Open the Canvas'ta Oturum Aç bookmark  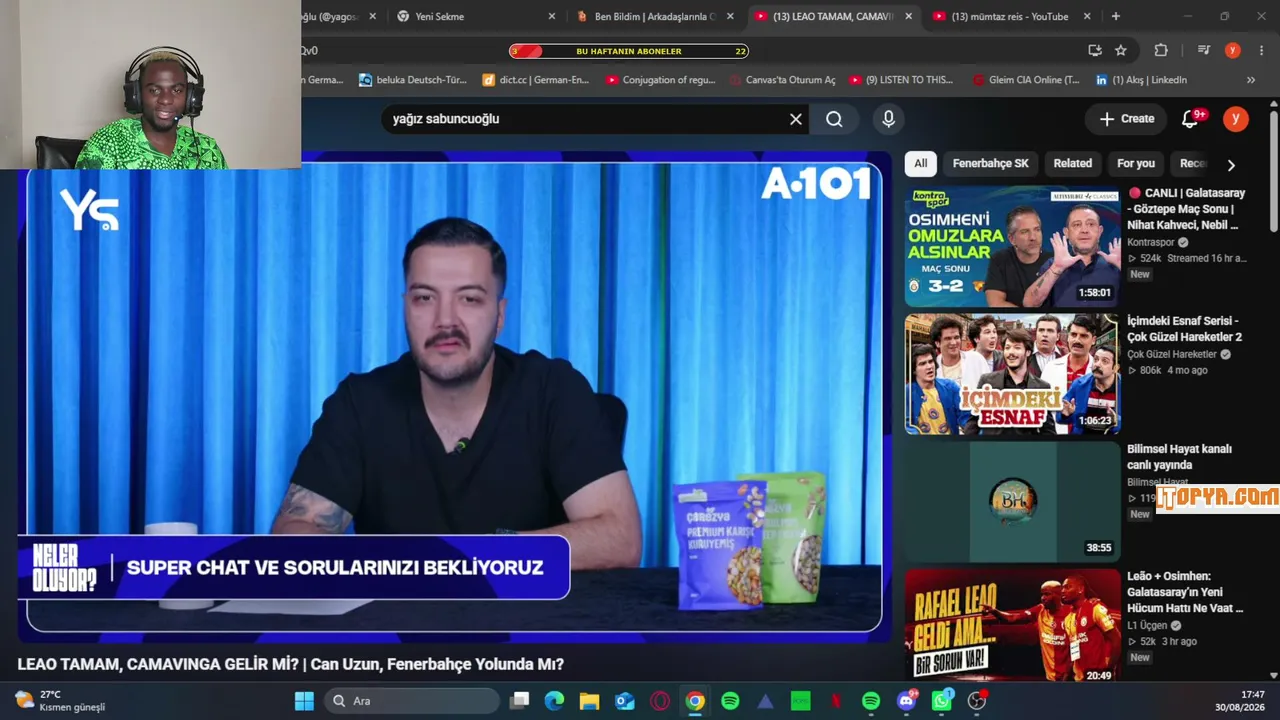tap(782, 80)
